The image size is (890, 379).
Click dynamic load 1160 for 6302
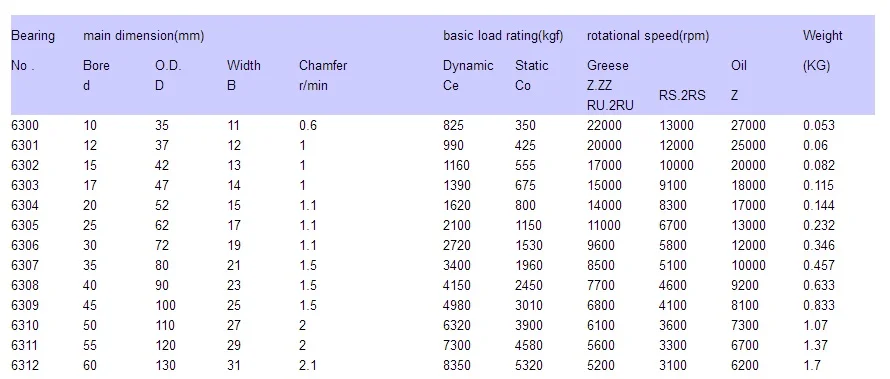(456, 165)
